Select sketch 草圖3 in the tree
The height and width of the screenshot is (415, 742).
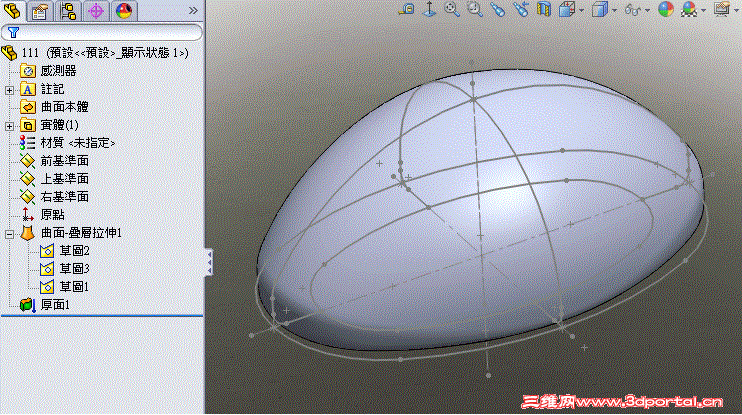click(65, 269)
